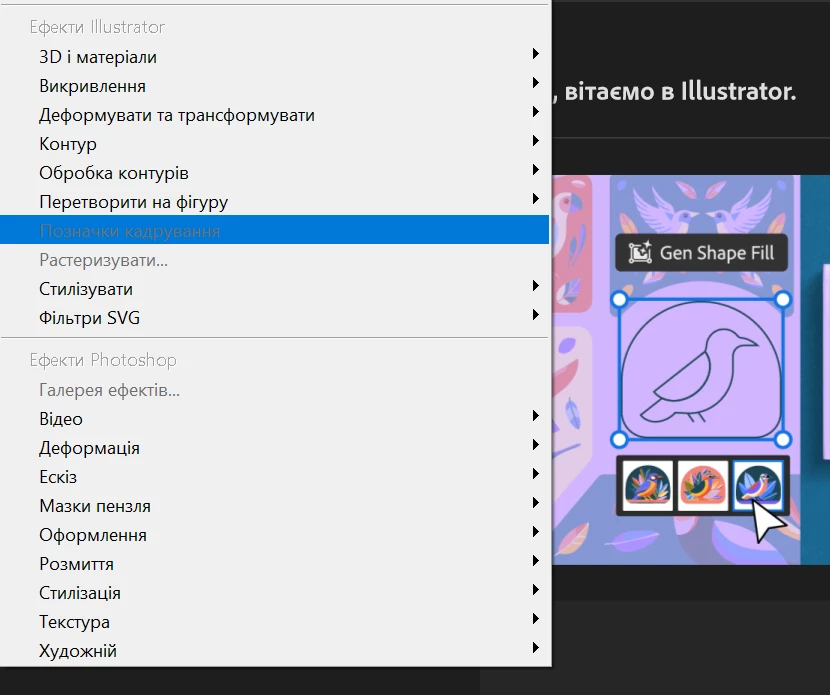Select the Позначки кадрування effect
The image size is (830, 695).
[x=275, y=230]
